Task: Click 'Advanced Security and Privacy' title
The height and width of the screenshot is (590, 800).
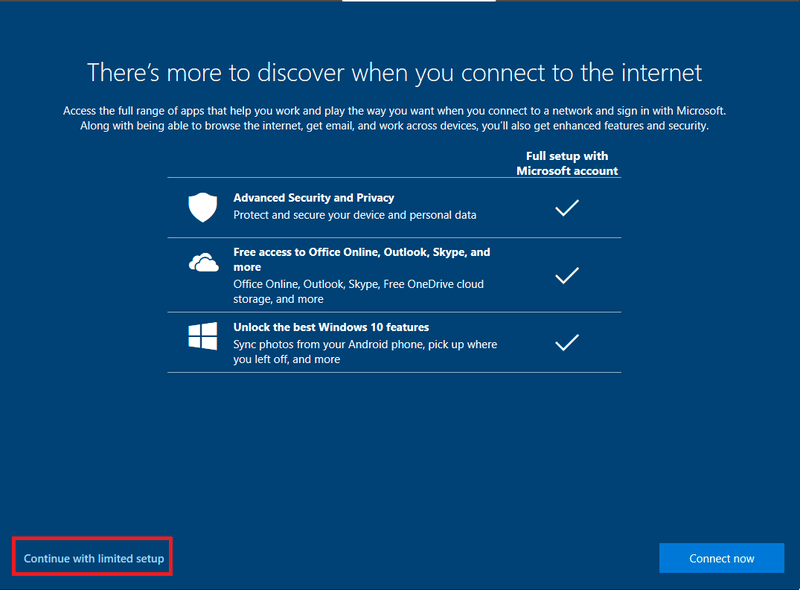Action: coord(314,198)
